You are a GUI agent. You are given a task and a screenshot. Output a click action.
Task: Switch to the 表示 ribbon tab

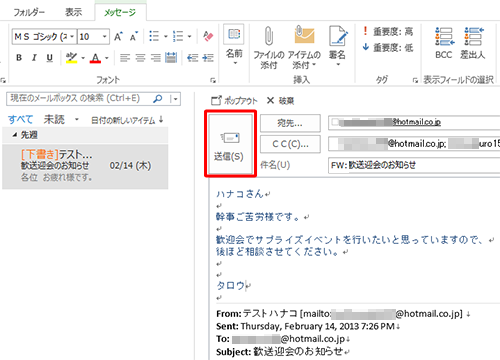tap(73, 13)
